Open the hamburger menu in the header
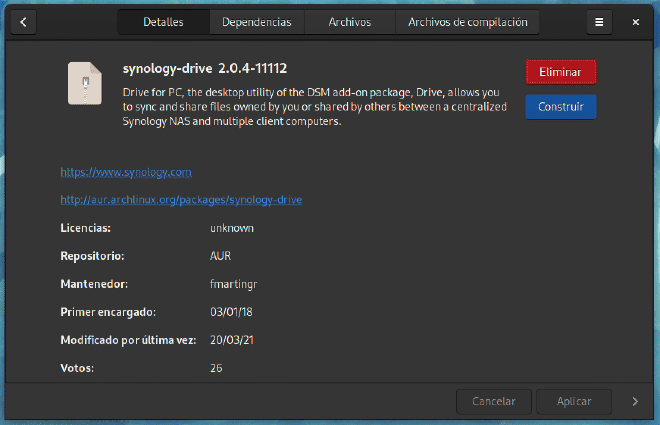The image size is (660, 425). coord(599,22)
